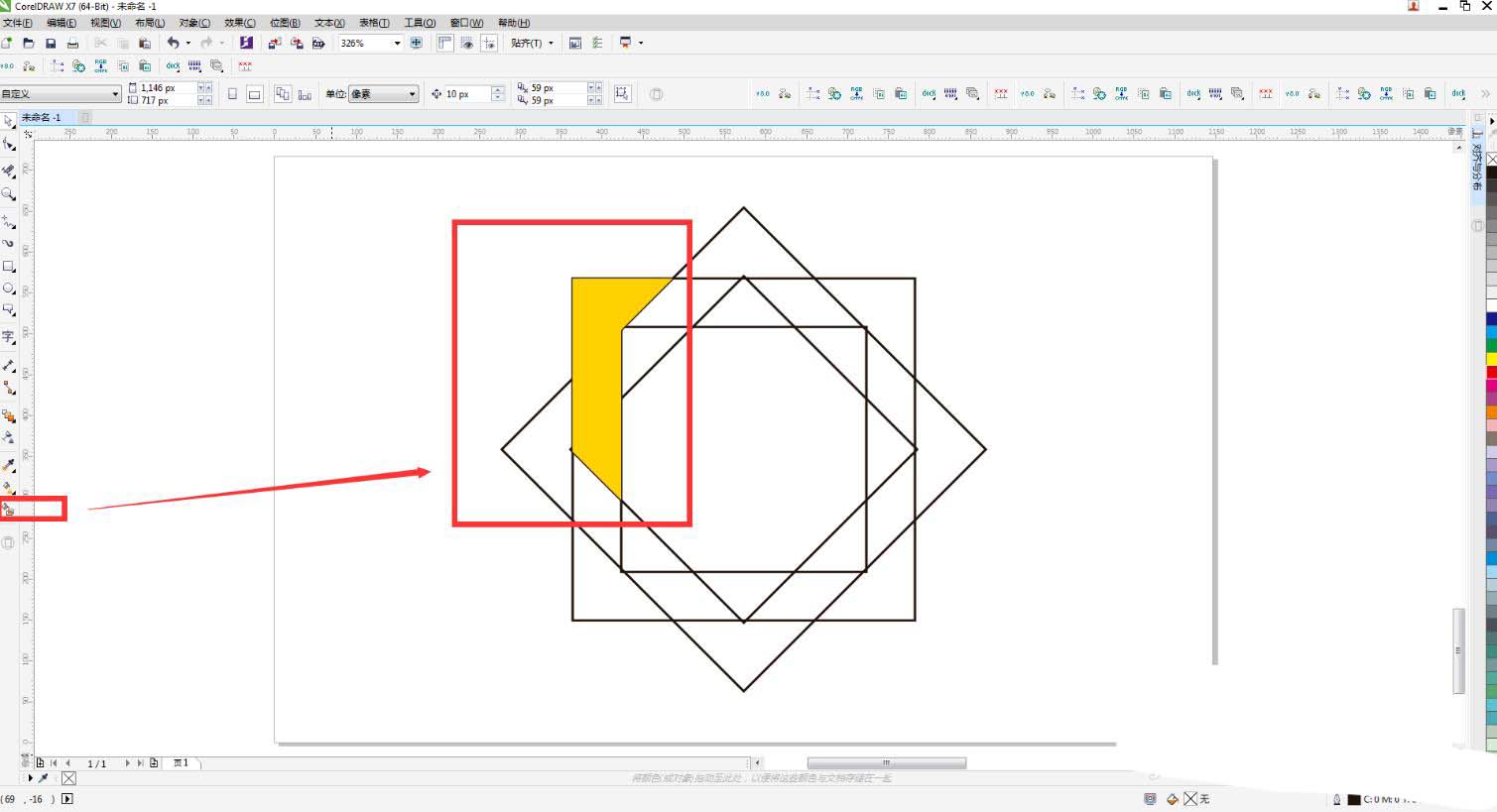
Task: Open the zoom level 326% dropdown
Action: [x=397, y=44]
